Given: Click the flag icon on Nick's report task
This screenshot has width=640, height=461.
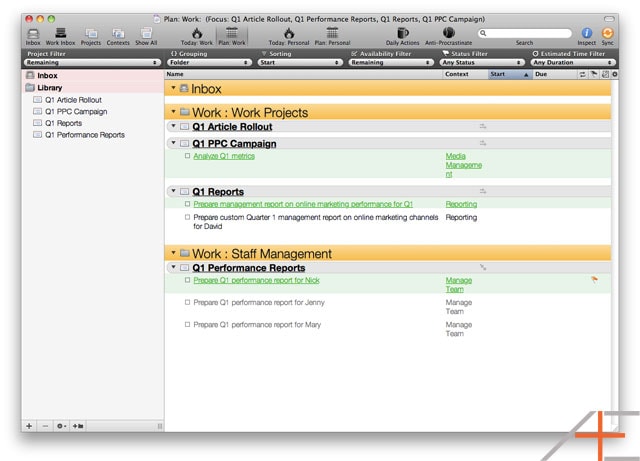Looking at the screenshot, I should [594, 280].
